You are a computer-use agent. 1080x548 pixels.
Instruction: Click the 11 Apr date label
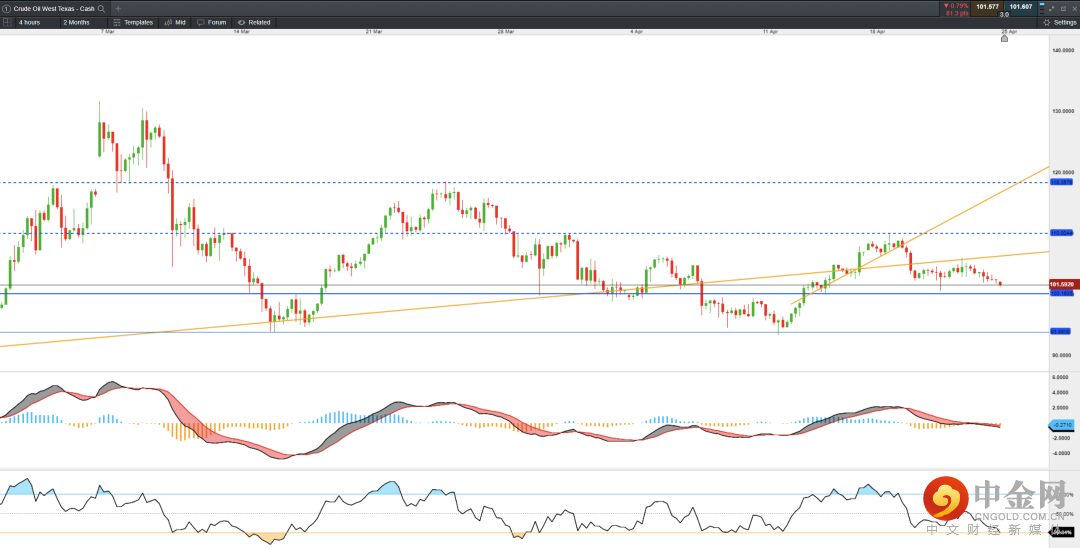(x=770, y=32)
